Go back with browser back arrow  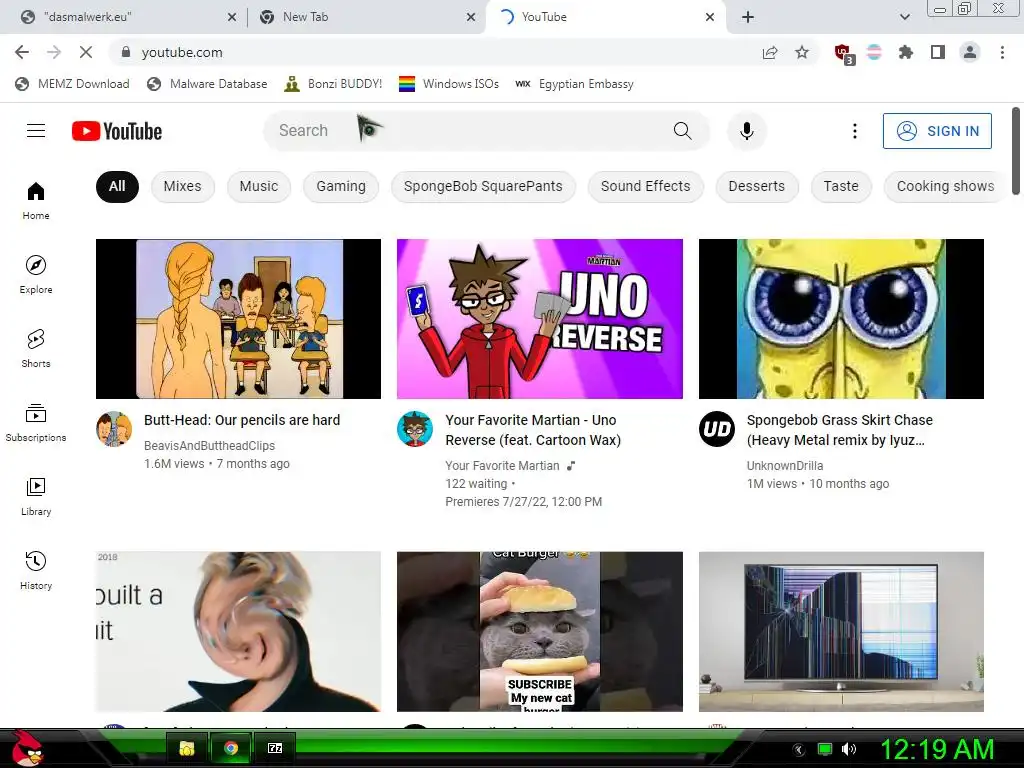pyautogui.click(x=22, y=52)
